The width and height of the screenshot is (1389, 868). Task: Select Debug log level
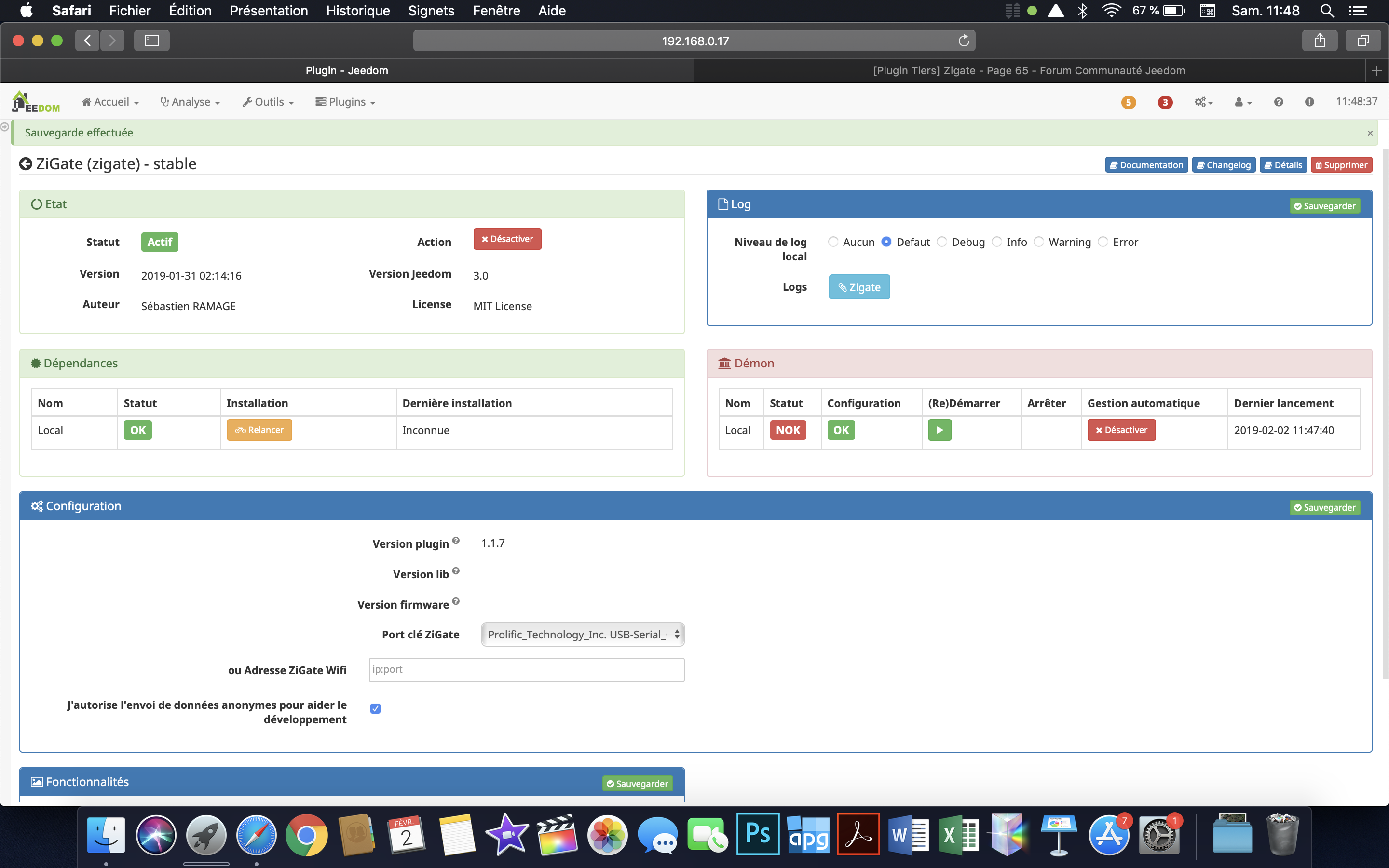click(942, 242)
